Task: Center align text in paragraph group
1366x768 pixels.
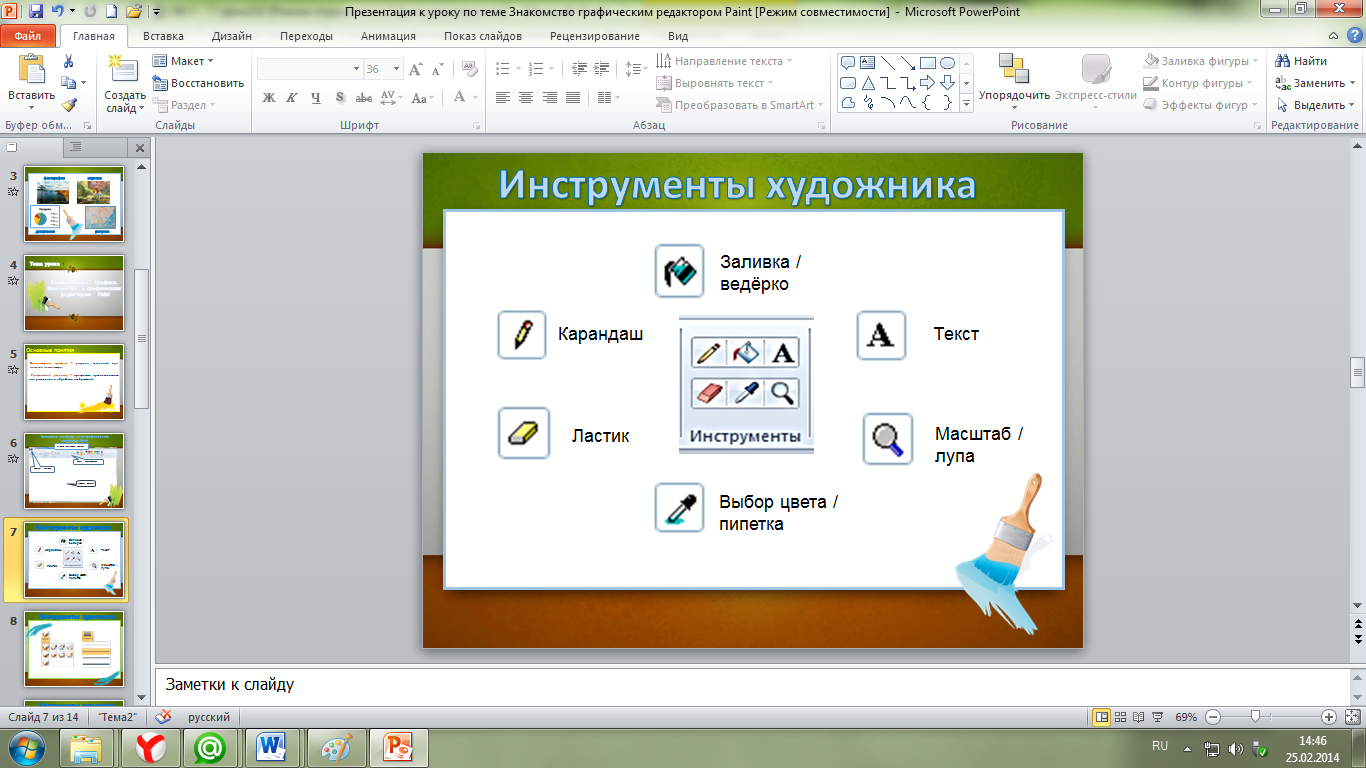Action: (x=526, y=98)
